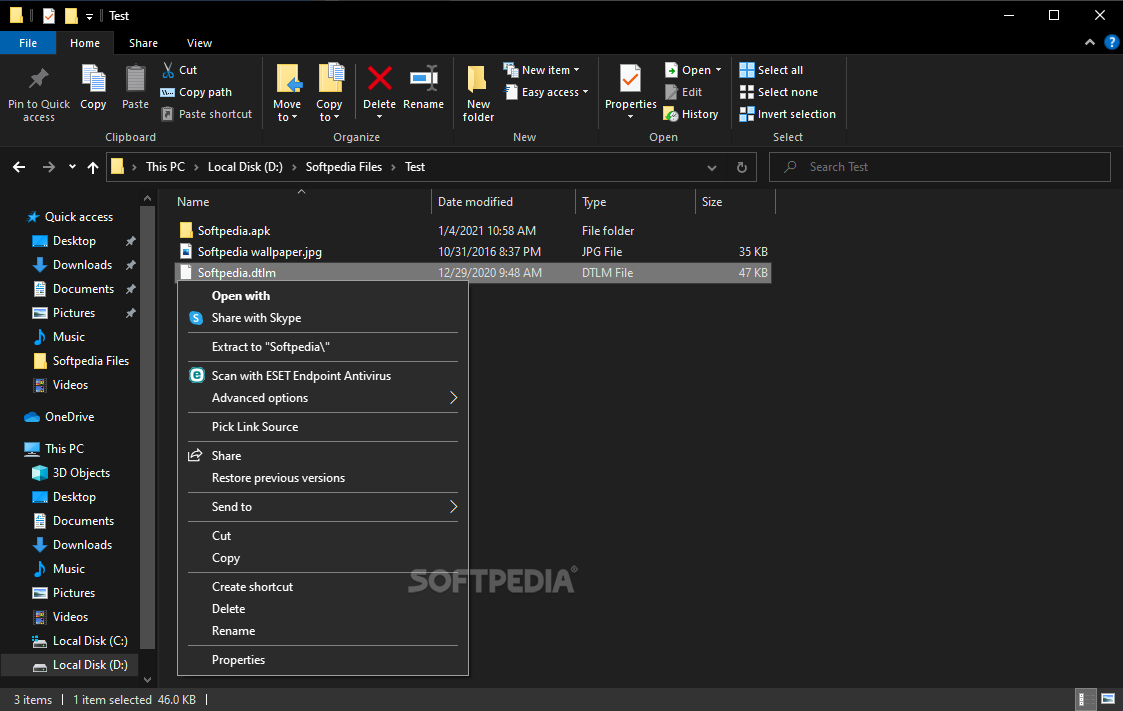Expand the Send to submenu
This screenshot has height=711, width=1123.
point(453,506)
